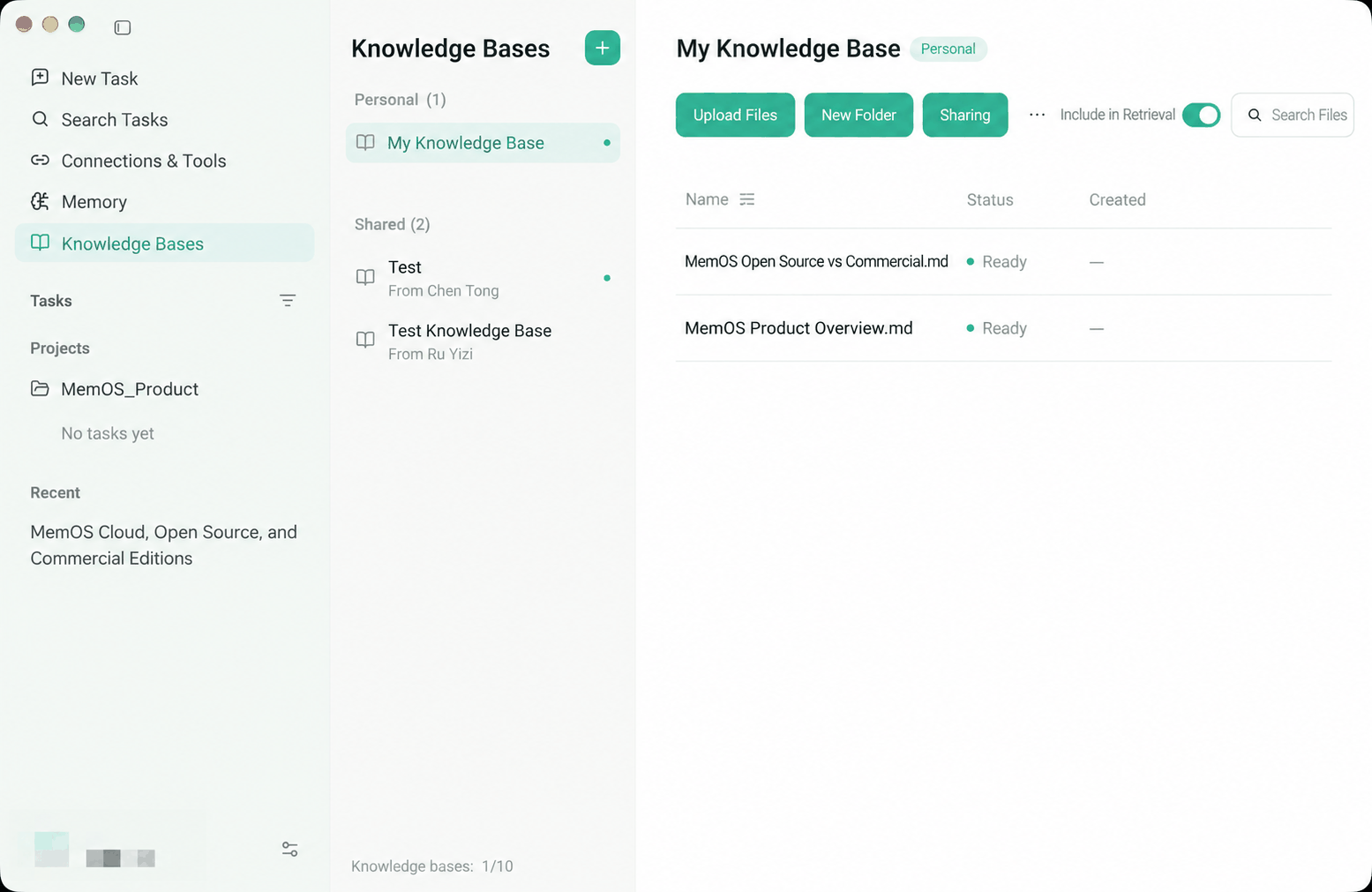Screen dimensions: 1372x892
Task: Click the New Task compose icon
Action: (40, 78)
